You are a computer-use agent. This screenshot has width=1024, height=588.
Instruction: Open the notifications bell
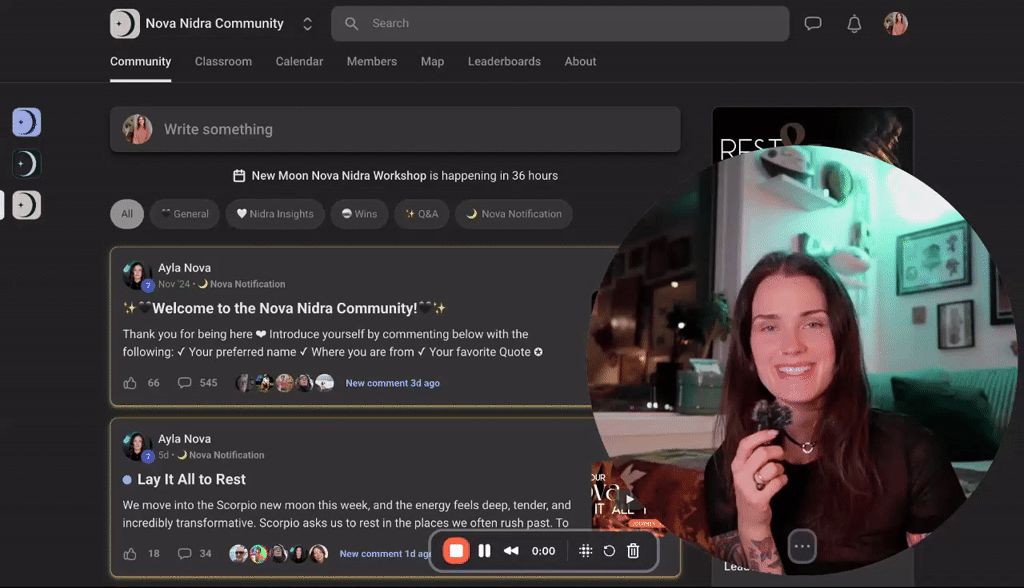854,23
